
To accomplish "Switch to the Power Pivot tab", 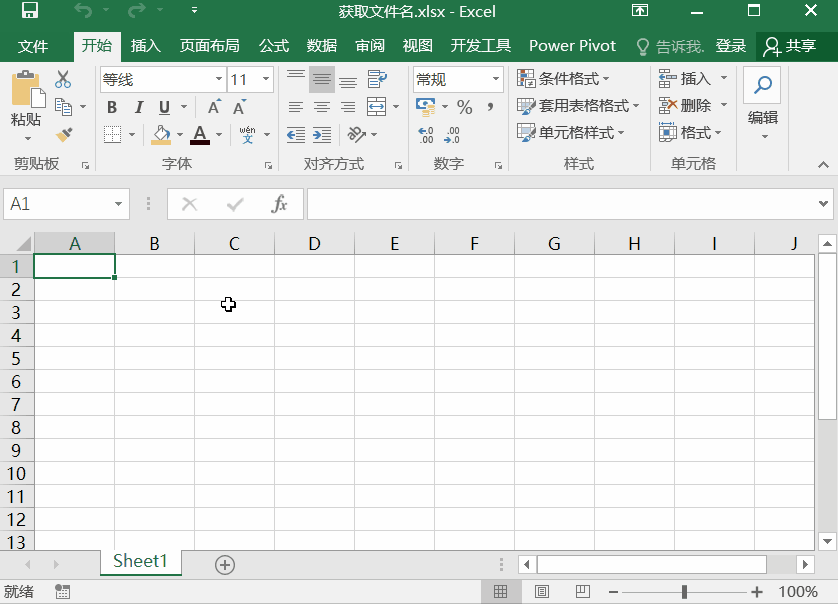I will [572, 46].
